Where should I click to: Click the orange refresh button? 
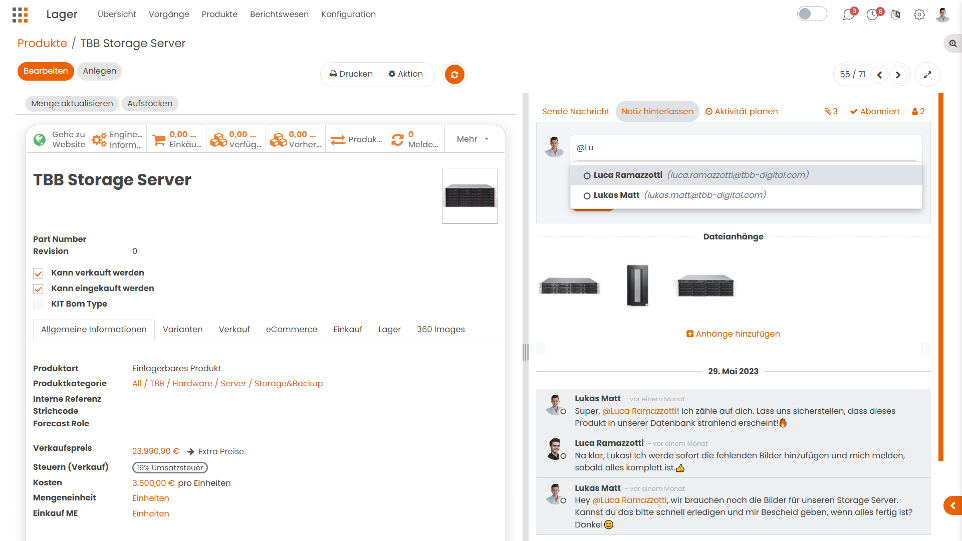tap(454, 75)
